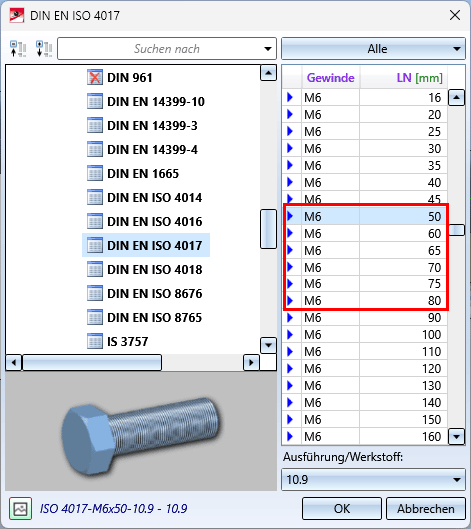Select DIN 961 in the standards tree
471x529 pixels.
[x=130, y=78]
